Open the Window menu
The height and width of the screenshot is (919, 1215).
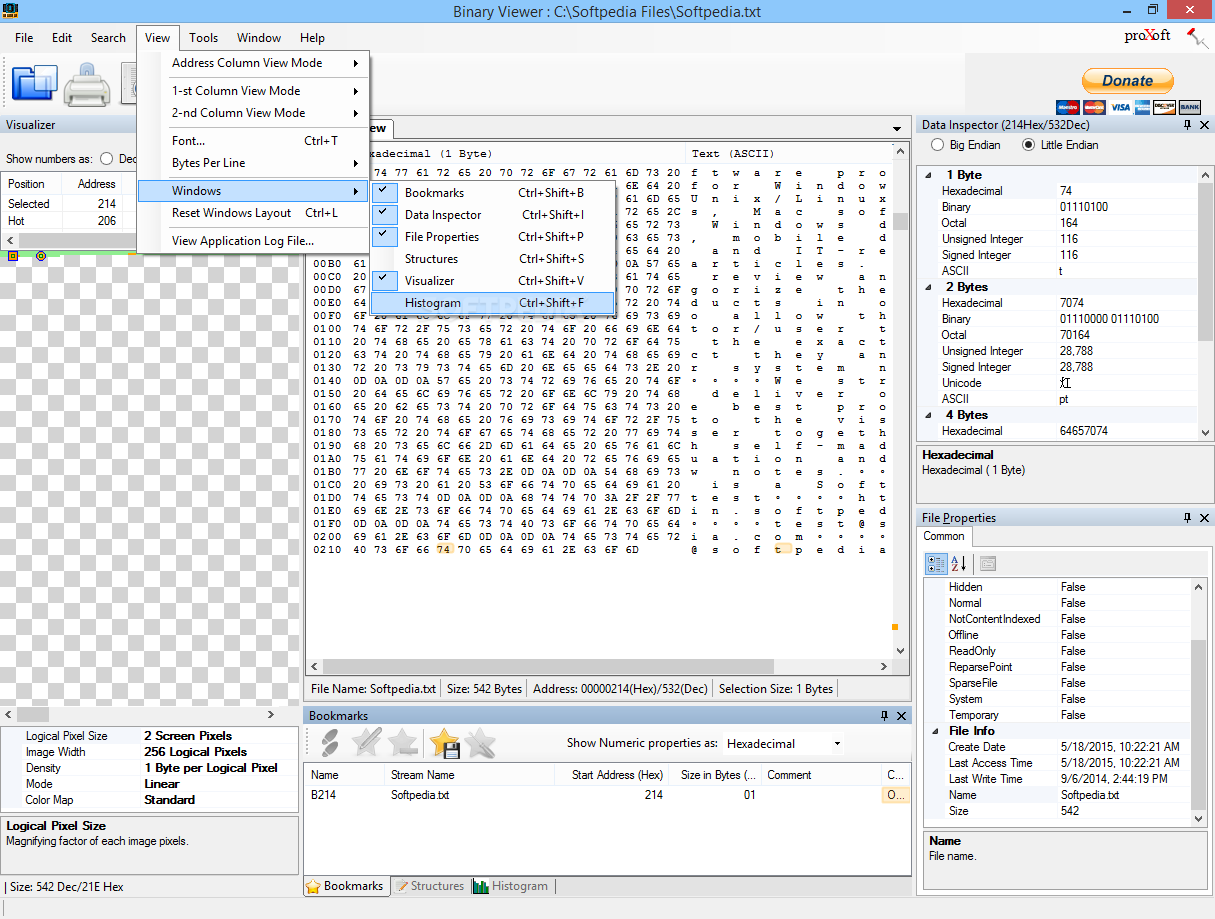click(x=259, y=38)
